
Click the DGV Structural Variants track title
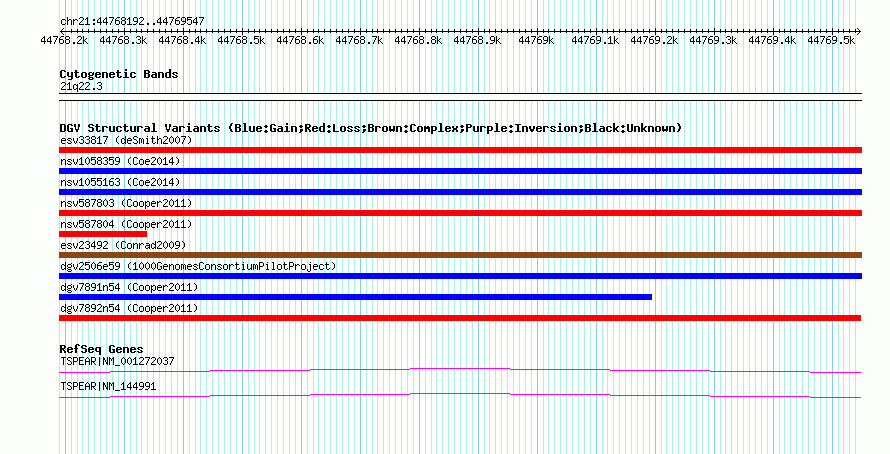pos(371,128)
